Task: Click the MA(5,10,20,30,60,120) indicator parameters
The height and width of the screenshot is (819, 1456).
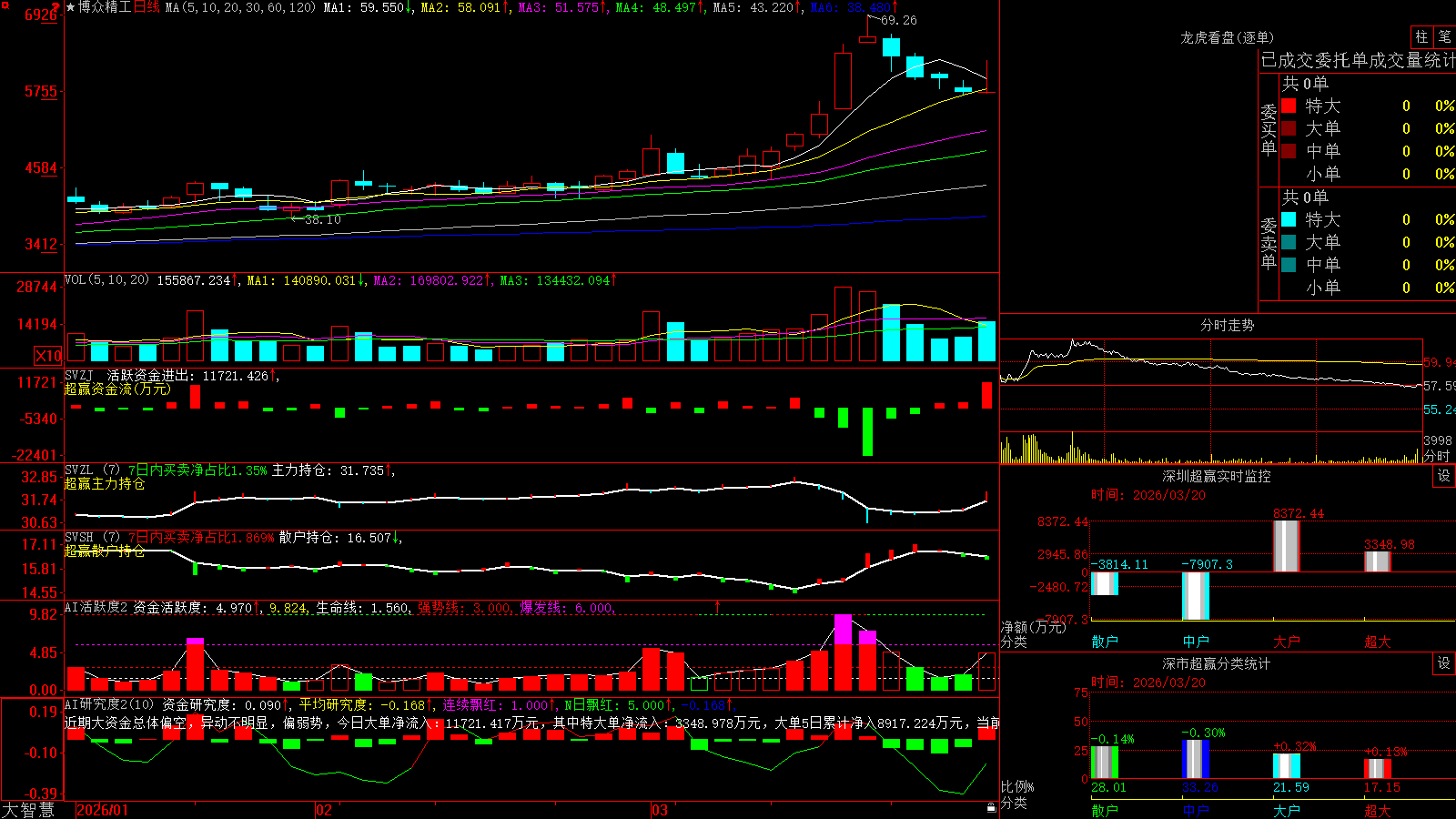Action: click(240, 7)
